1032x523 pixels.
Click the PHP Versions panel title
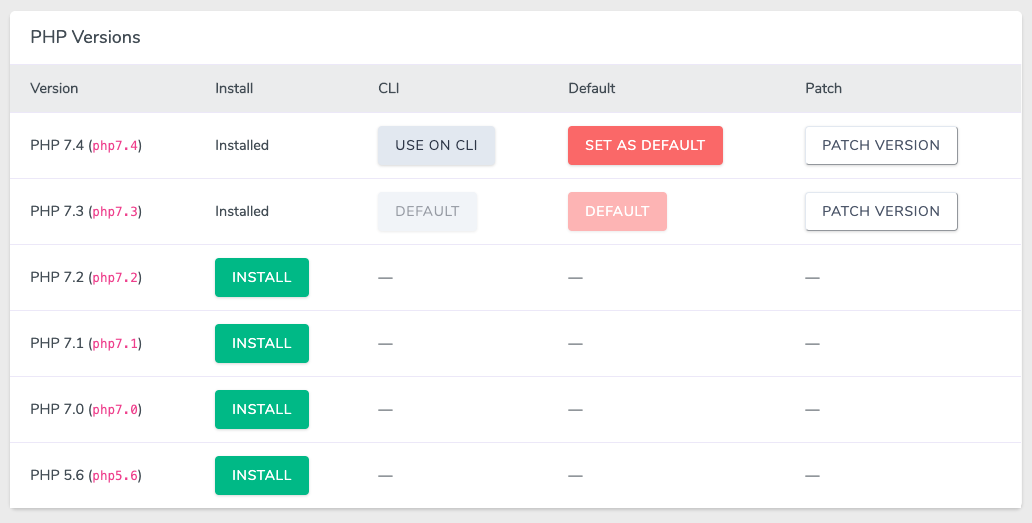(85, 37)
